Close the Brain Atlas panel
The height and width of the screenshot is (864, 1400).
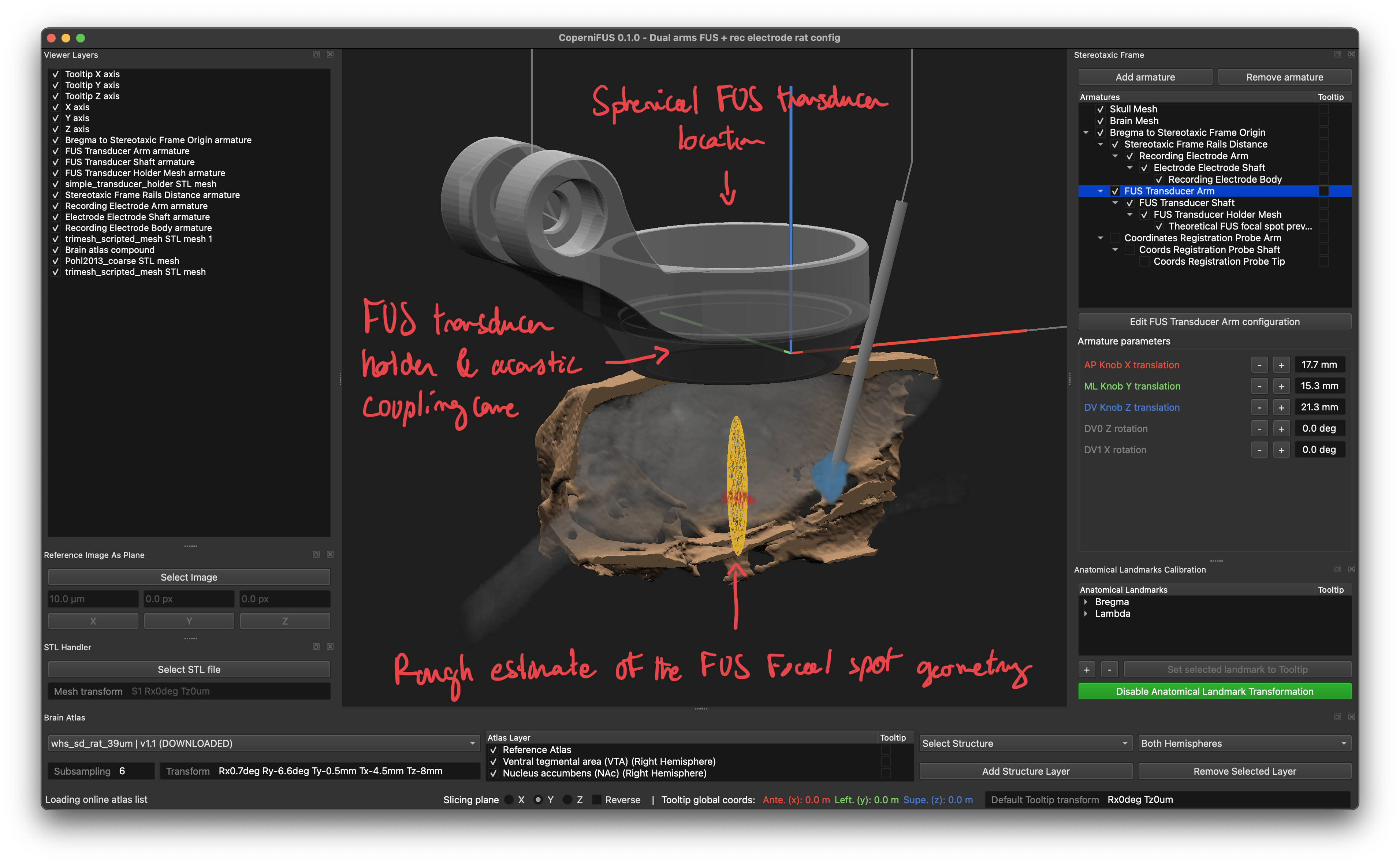pyautogui.click(x=1351, y=716)
